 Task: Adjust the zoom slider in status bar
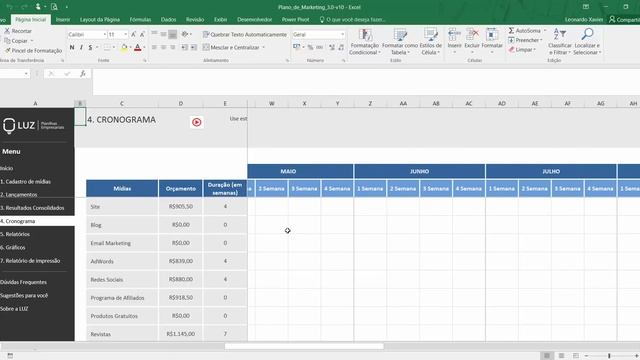pyautogui.click(x=609, y=356)
